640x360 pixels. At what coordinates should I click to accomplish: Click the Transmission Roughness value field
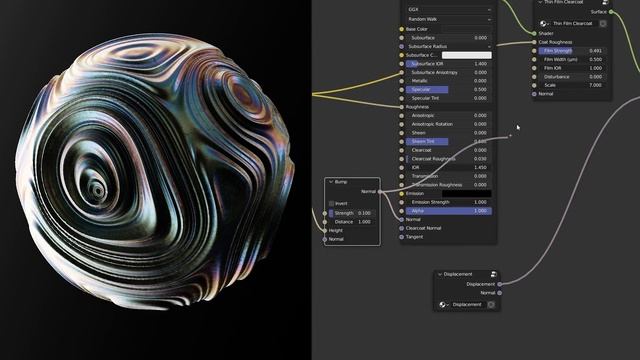(x=449, y=185)
